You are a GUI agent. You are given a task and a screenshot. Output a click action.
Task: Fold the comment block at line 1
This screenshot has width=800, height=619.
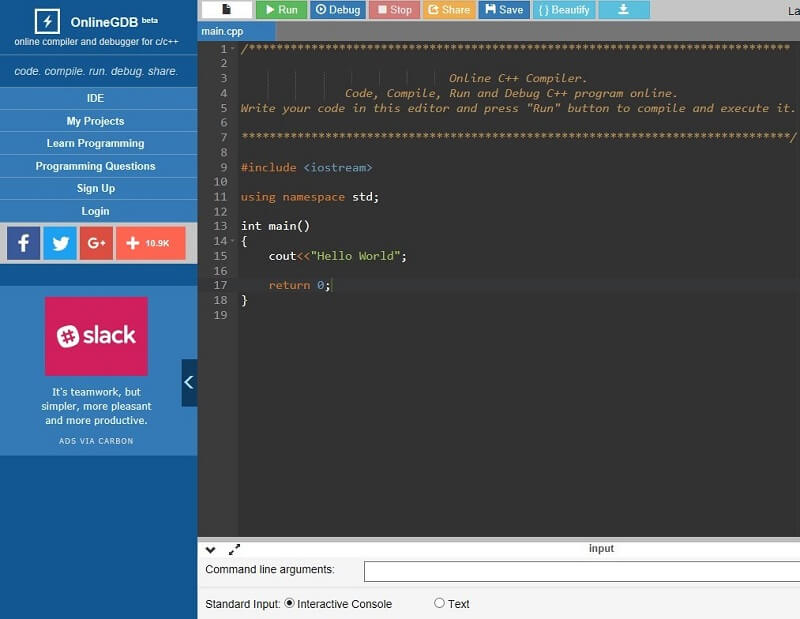(233, 49)
